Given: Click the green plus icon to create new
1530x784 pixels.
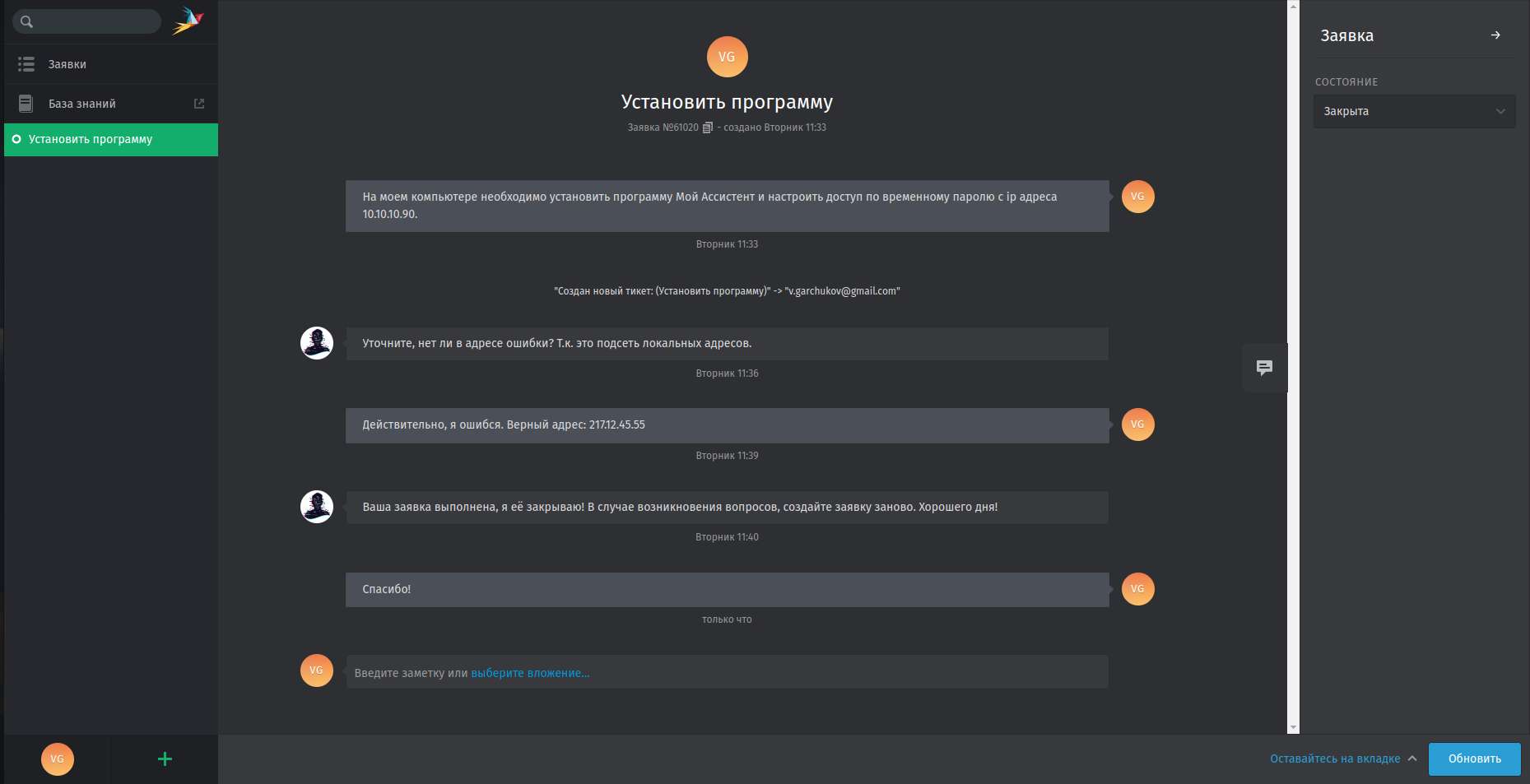Looking at the screenshot, I should coord(165,759).
